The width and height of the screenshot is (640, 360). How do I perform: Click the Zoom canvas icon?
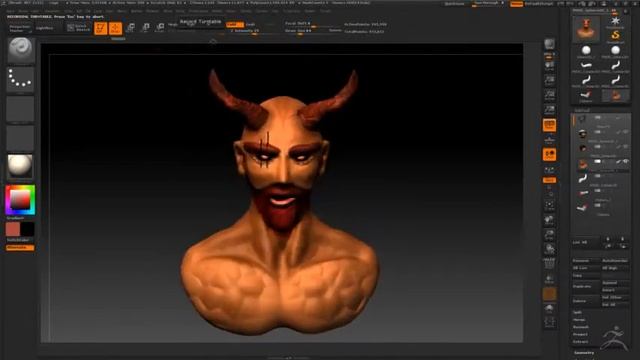[x=549, y=80]
